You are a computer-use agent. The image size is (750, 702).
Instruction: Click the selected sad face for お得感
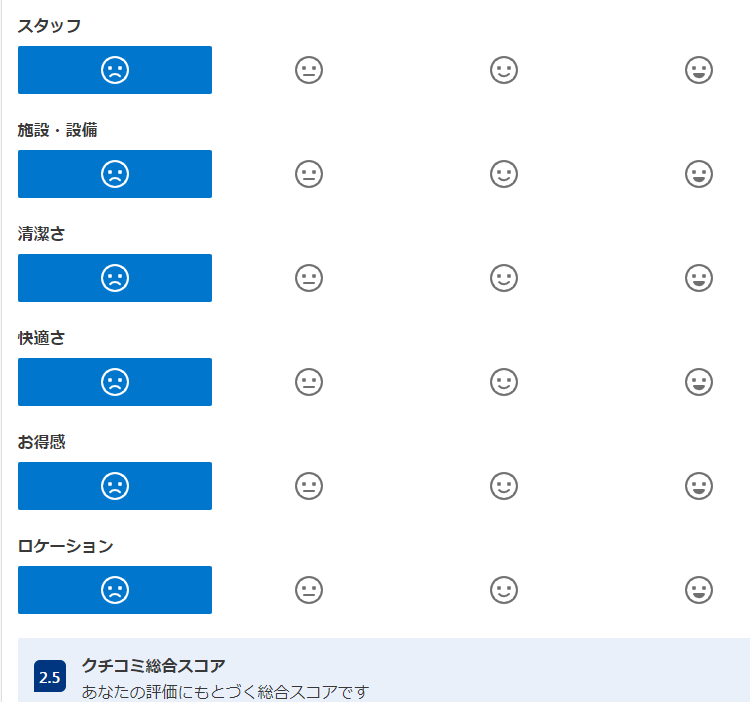click(115, 486)
